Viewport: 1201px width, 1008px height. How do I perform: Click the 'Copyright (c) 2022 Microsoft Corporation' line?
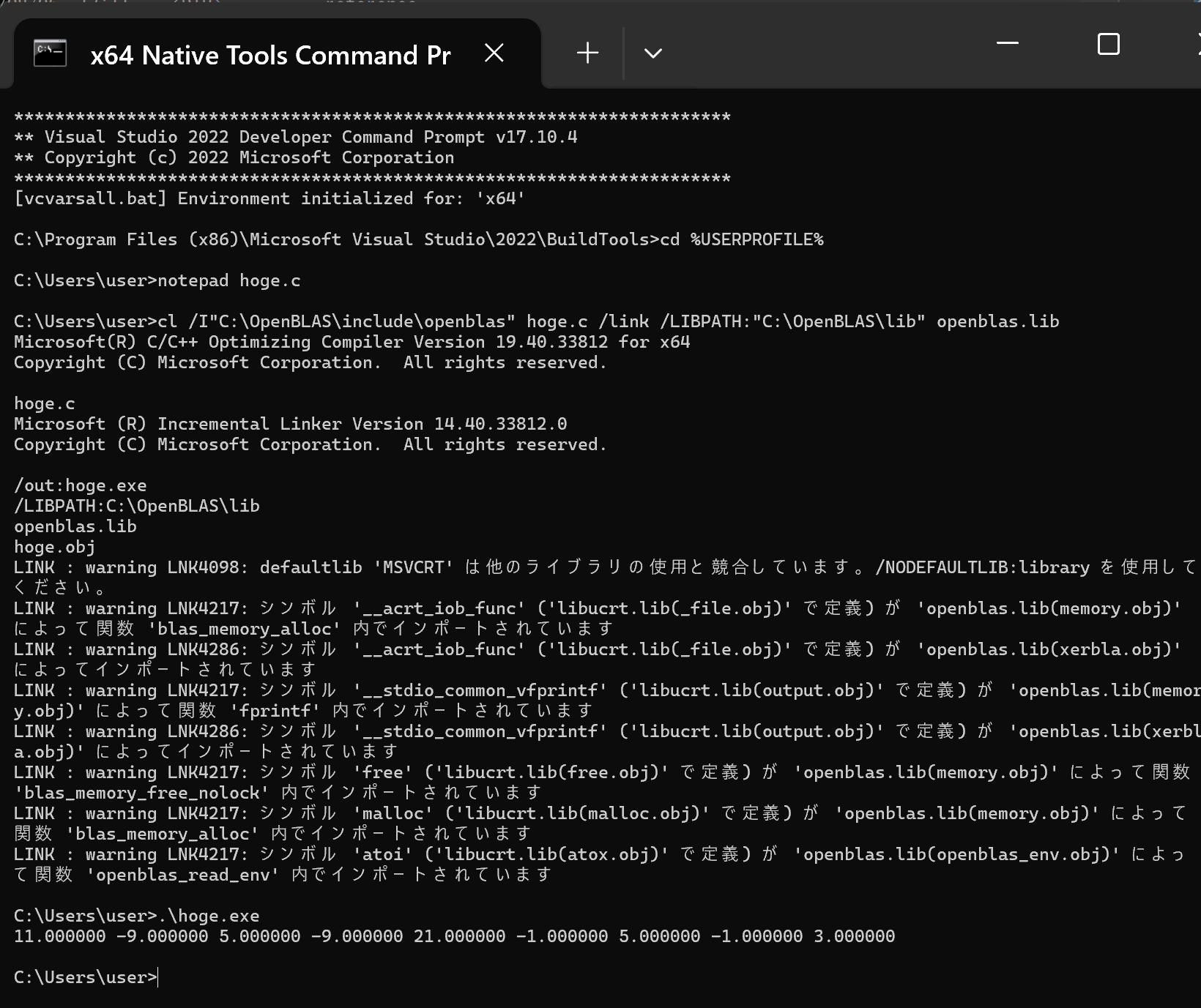[234, 157]
